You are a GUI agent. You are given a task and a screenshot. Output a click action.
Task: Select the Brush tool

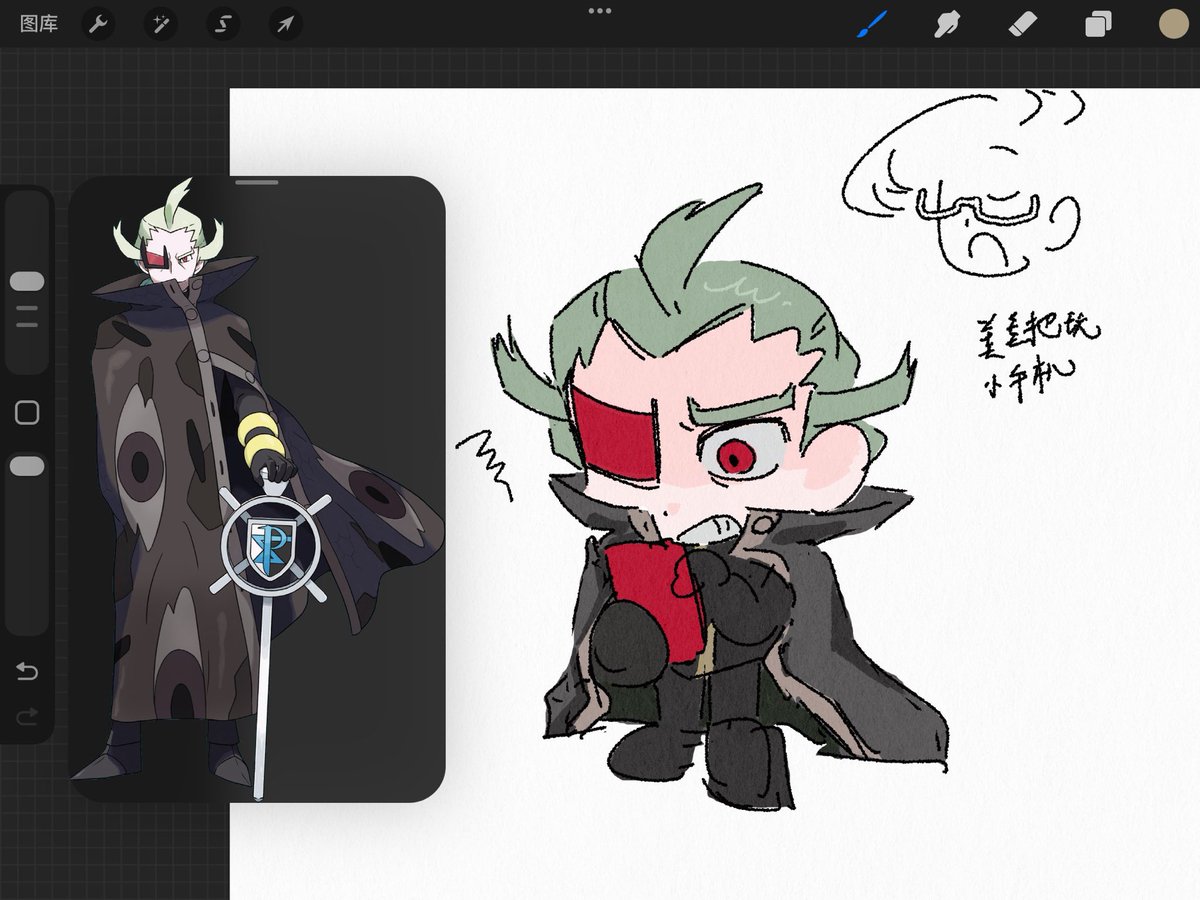(871, 24)
